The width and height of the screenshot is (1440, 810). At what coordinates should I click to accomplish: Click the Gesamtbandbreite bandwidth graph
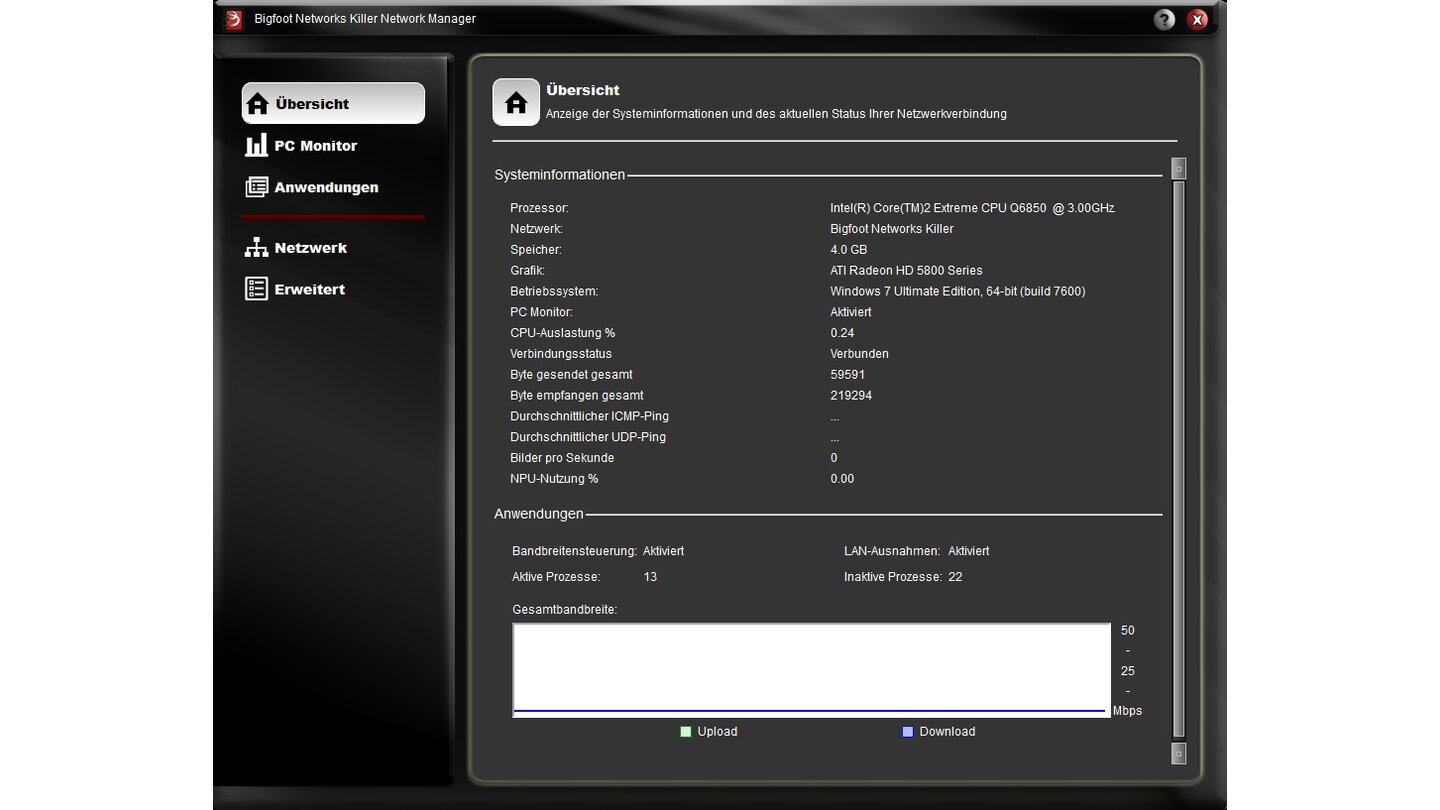812,670
